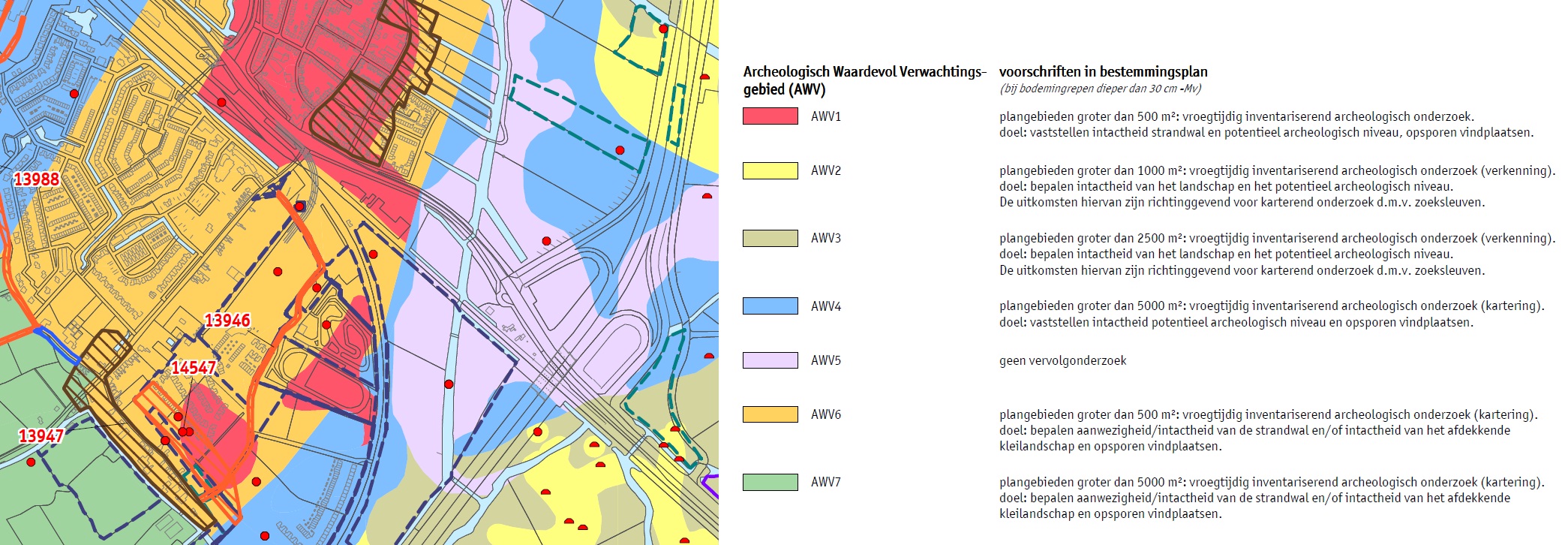Click the yellow AWV2 color swatch
The image size is (1568, 545).
click(x=770, y=170)
